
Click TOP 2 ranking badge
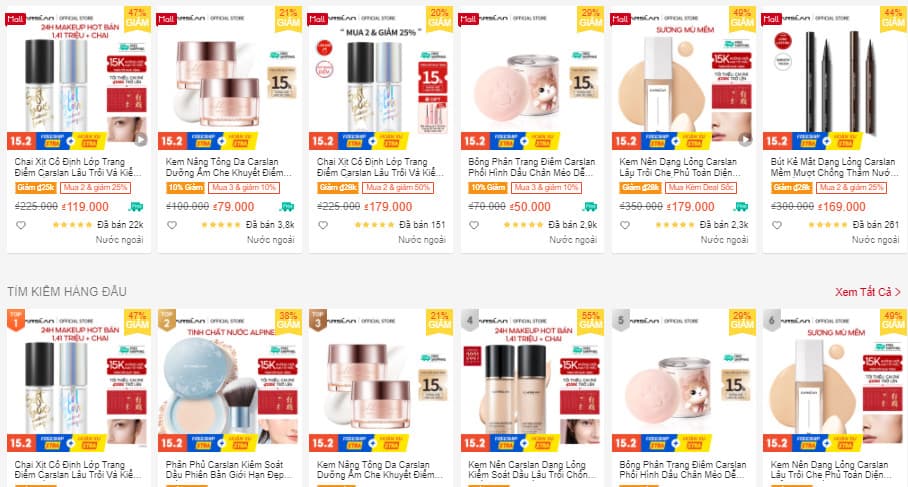click(x=167, y=320)
